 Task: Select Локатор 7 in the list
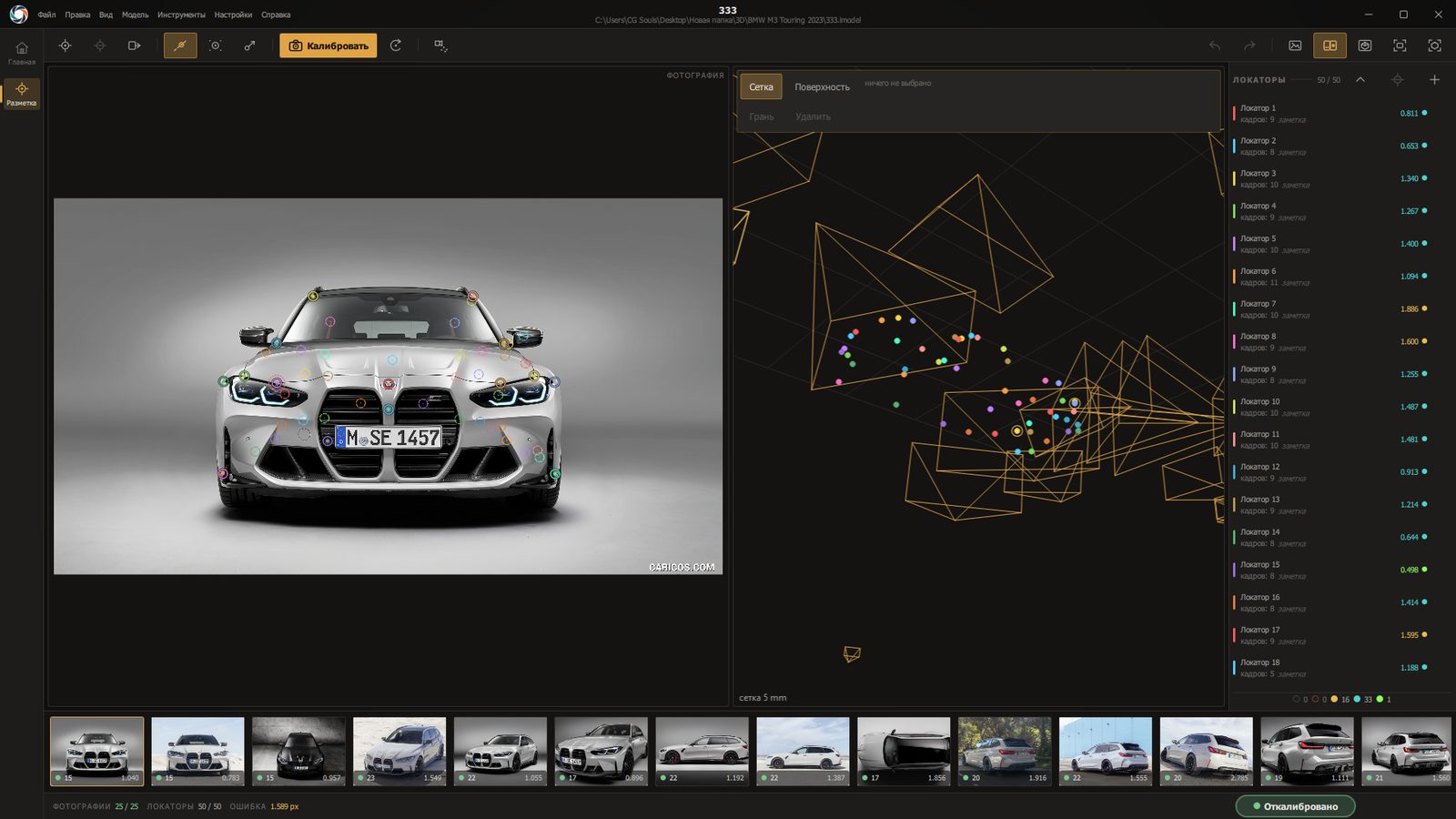1330,309
